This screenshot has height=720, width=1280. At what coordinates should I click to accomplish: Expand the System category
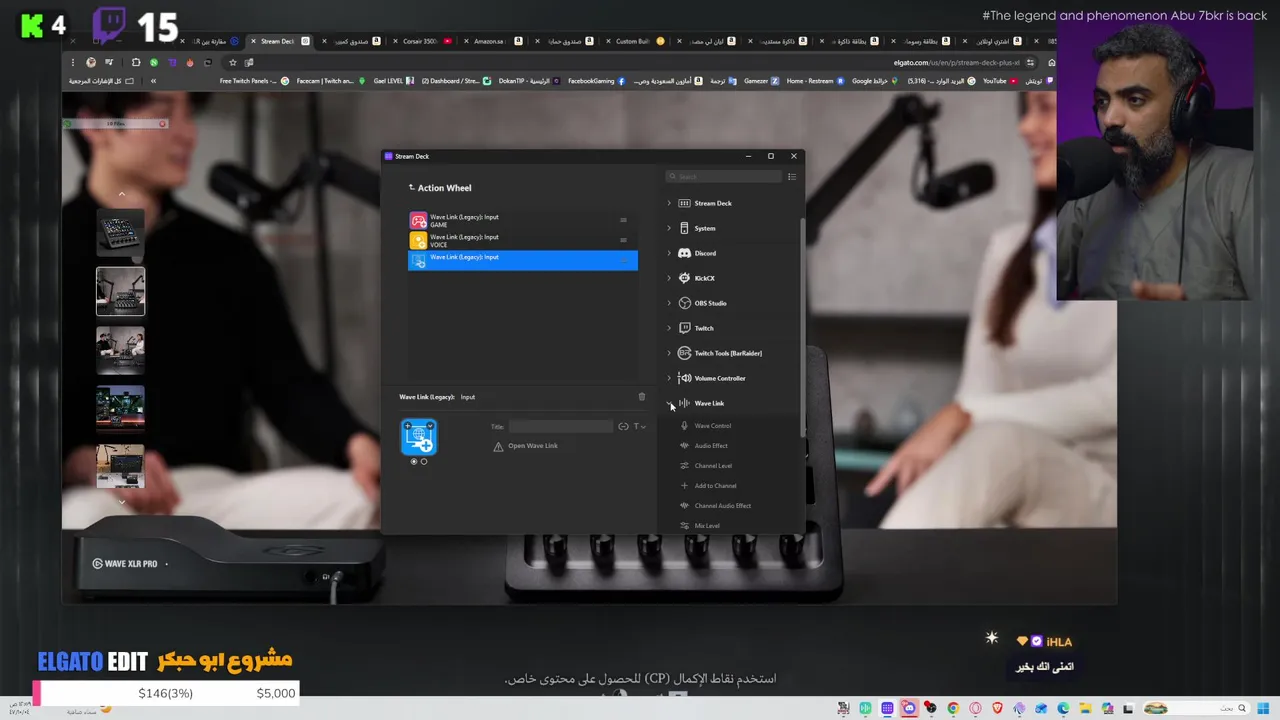point(669,228)
